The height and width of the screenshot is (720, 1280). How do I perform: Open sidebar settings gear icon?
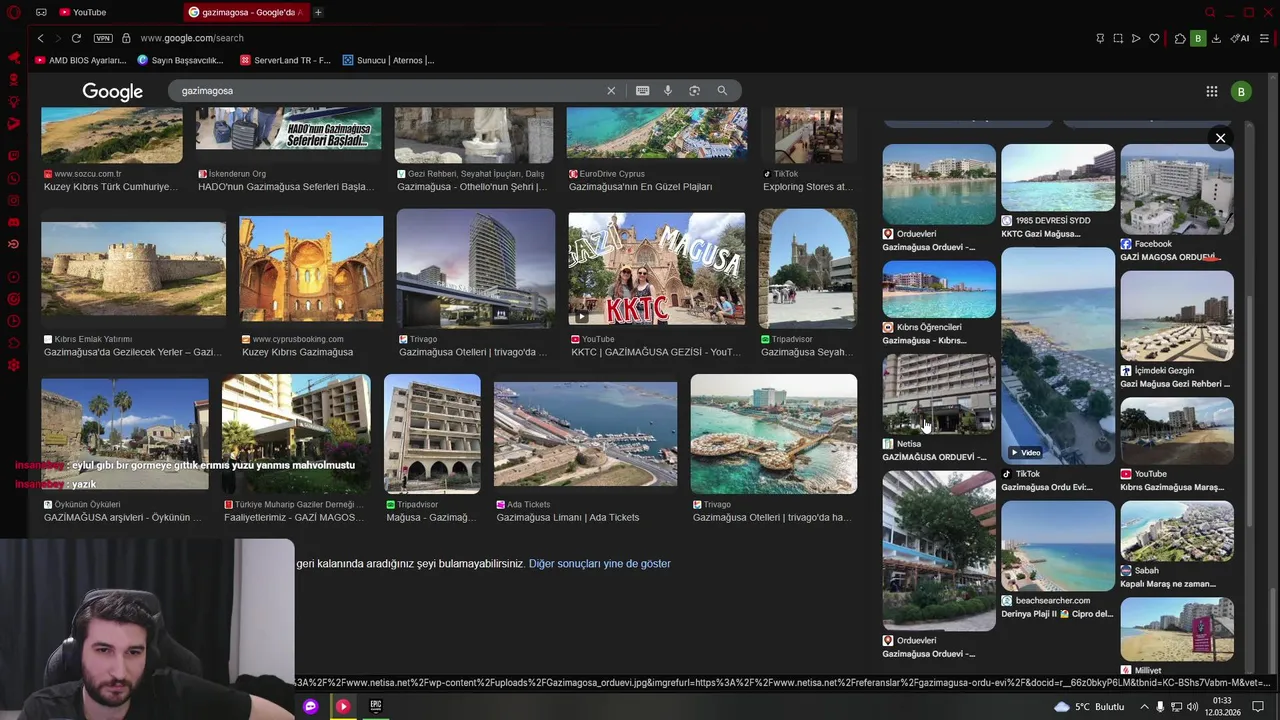(x=14, y=365)
